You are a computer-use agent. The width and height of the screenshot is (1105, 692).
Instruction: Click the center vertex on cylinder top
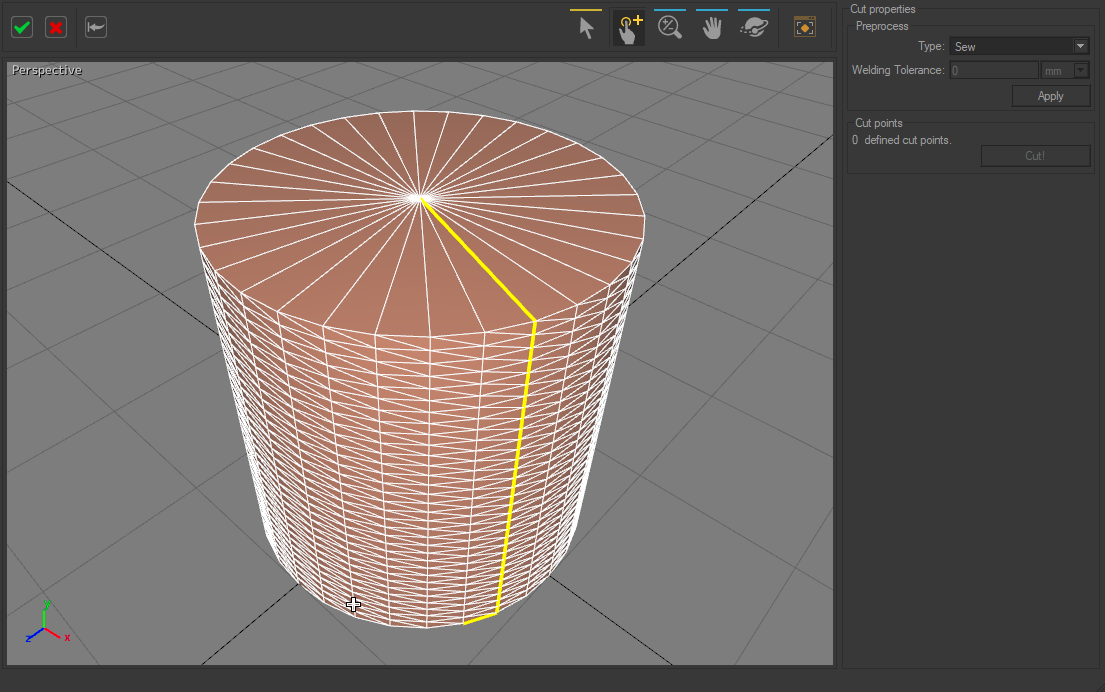click(421, 198)
